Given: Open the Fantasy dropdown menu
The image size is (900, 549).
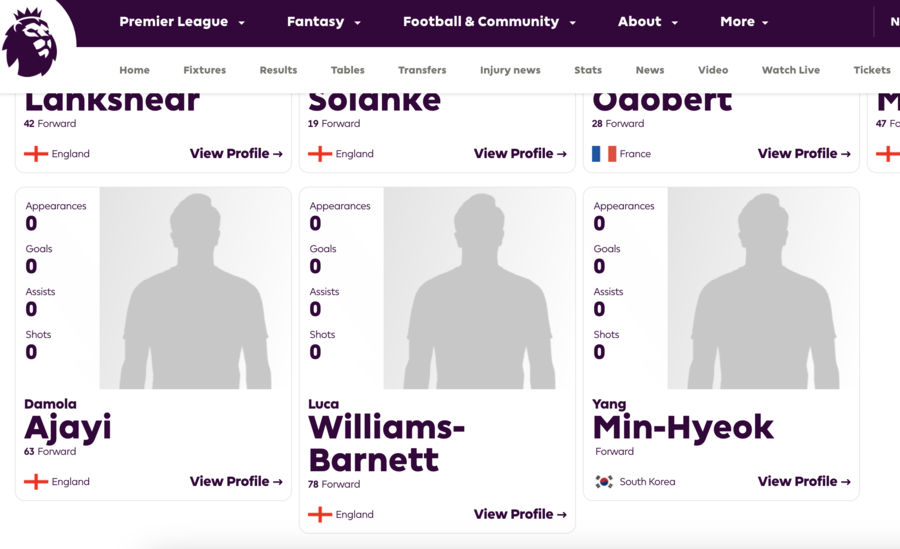Looking at the screenshot, I should [x=324, y=22].
